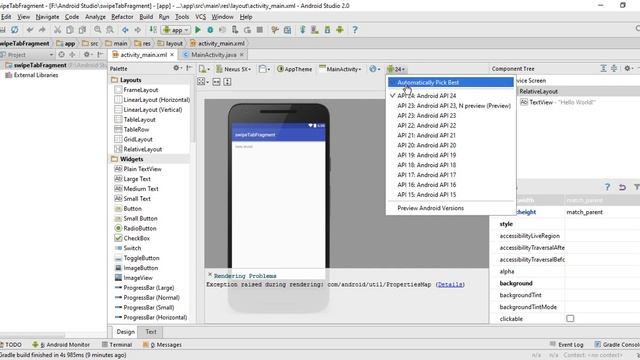Click the Project Structure icon
Viewport: 640px width, 360px height.
pyautogui.click(x=287, y=30)
